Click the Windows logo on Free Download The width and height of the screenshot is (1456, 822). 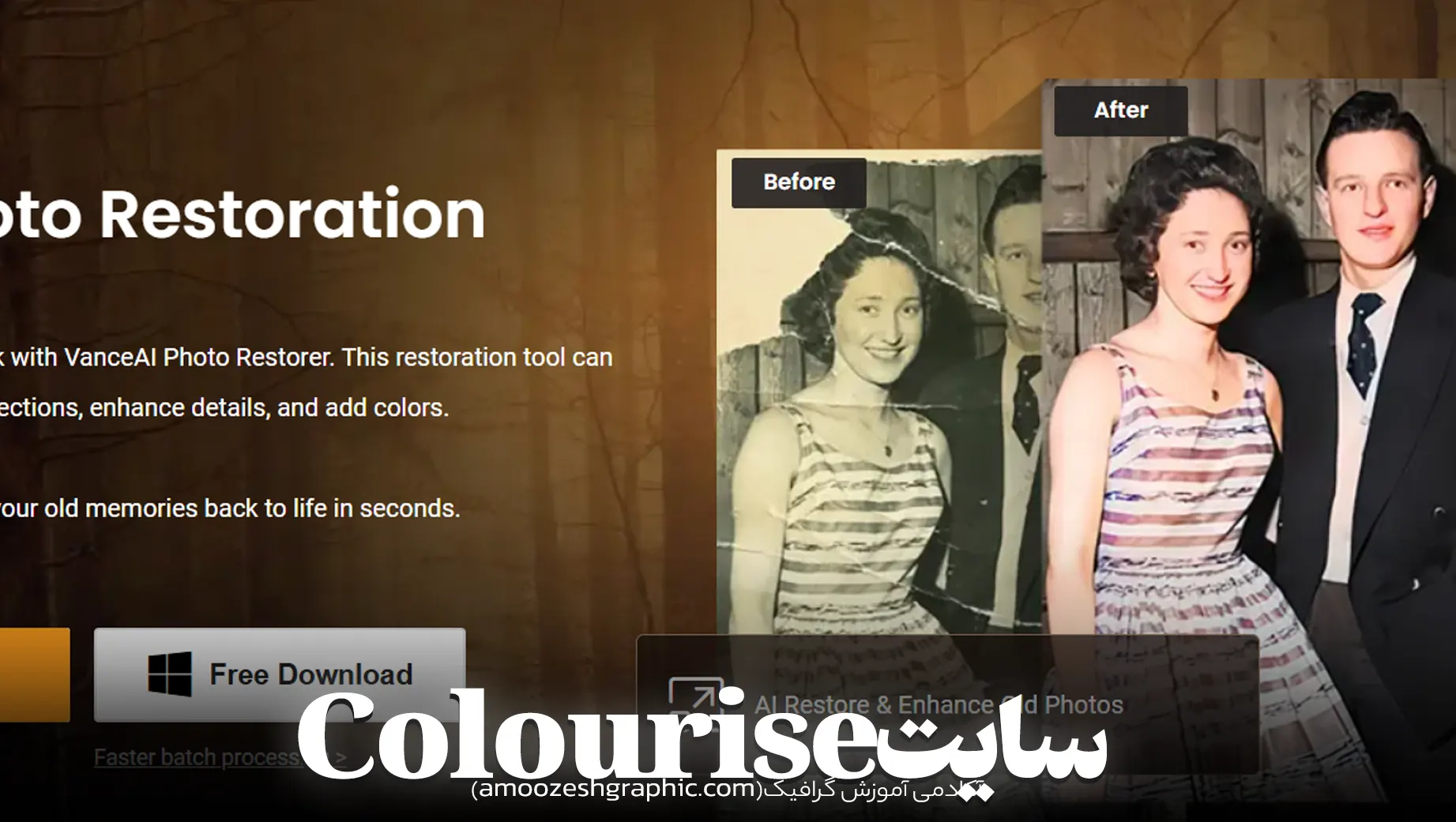point(170,674)
